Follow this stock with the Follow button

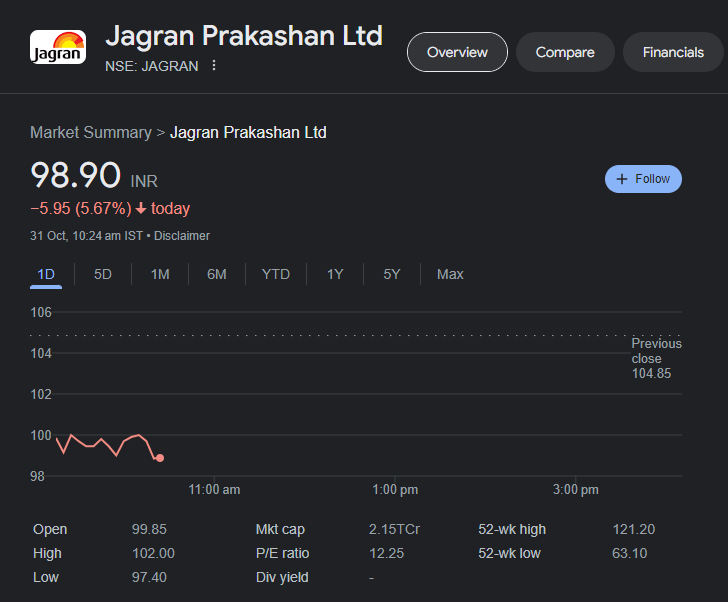[x=643, y=179]
